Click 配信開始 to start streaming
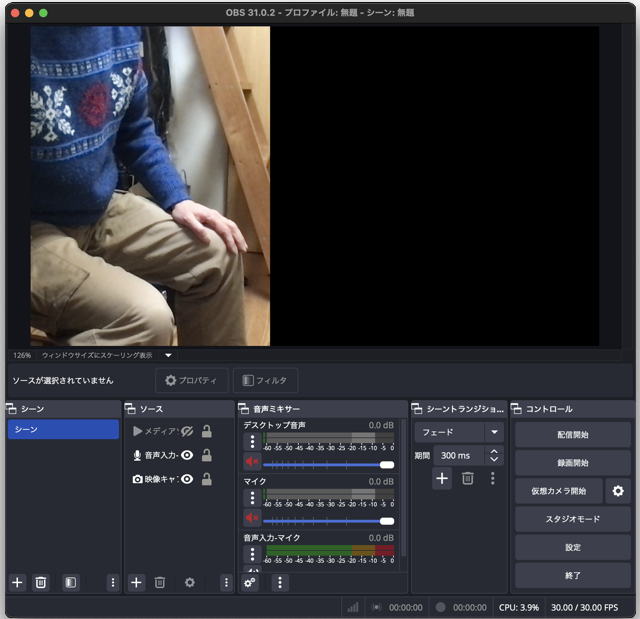The height and width of the screenshot is (619, 640). [x=572, y=435]
